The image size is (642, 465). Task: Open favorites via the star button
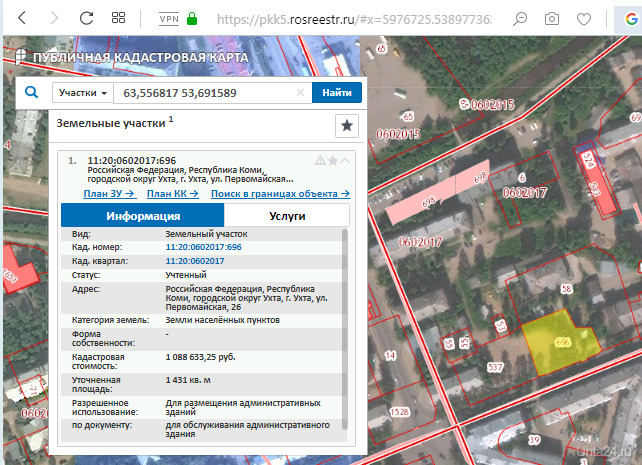(347, 126)
